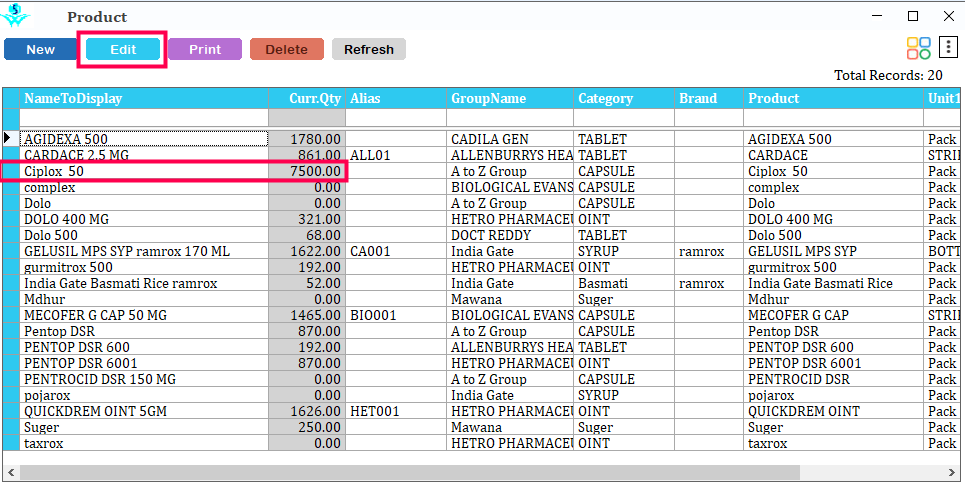Select the AGIDEXA 500 name cell

click(x=144, y=139)
